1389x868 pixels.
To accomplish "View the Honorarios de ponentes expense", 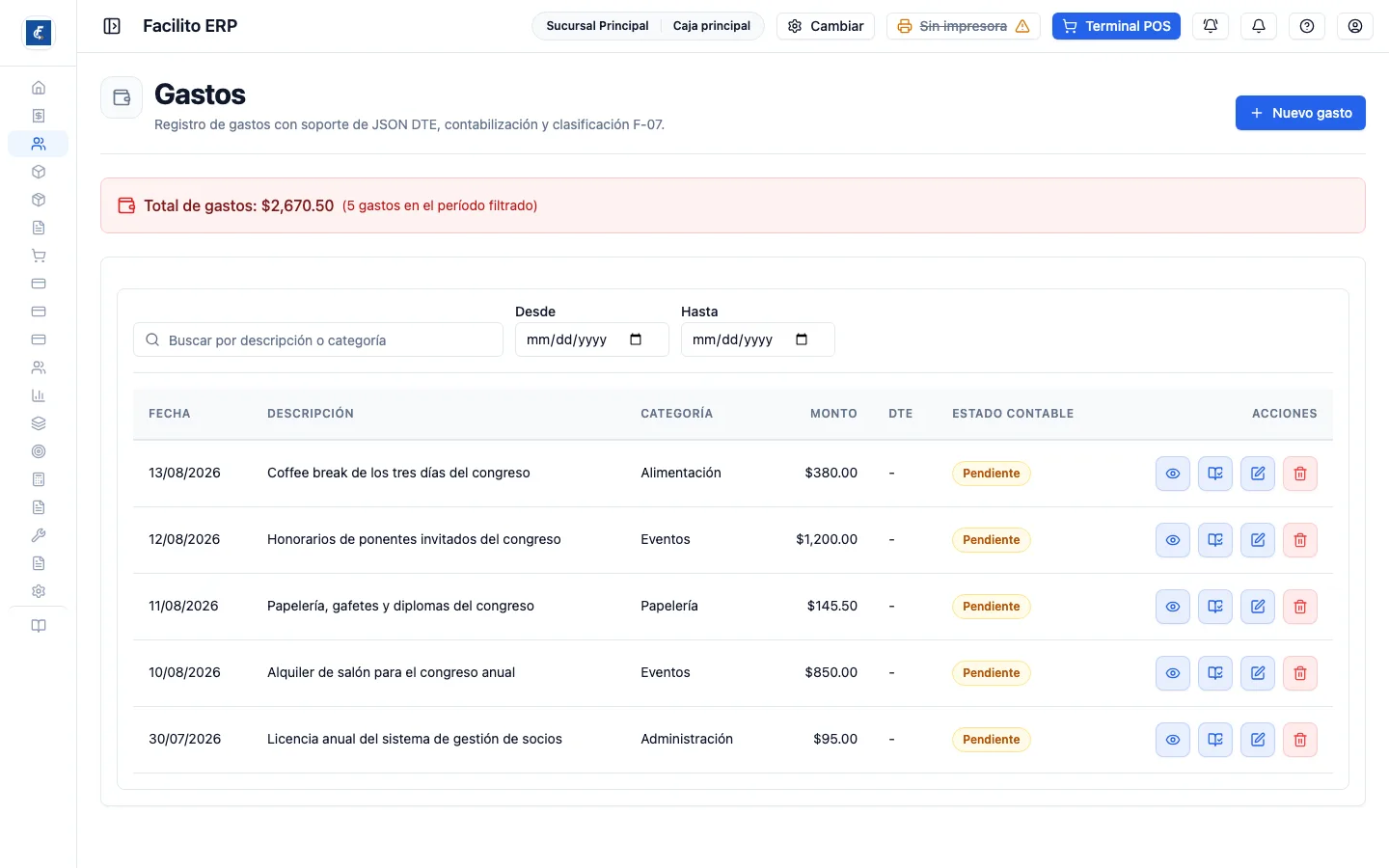I will pyautogui.click(x=1173, y=540).
